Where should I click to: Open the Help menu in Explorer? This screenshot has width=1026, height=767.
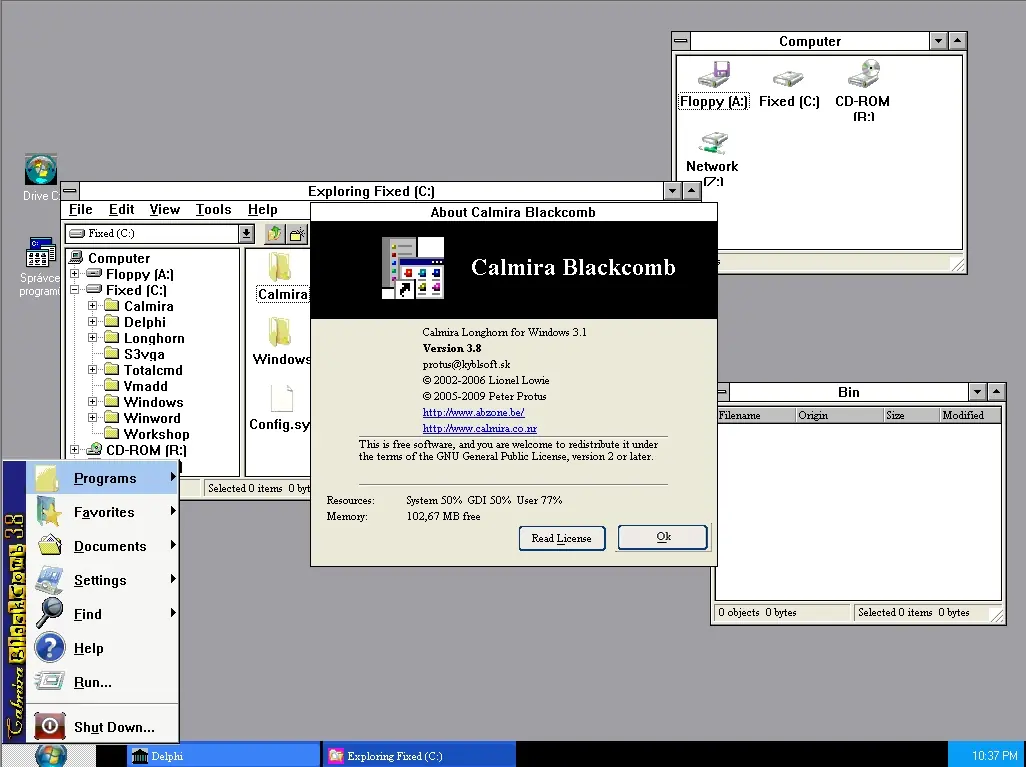(x=262, y=209)
